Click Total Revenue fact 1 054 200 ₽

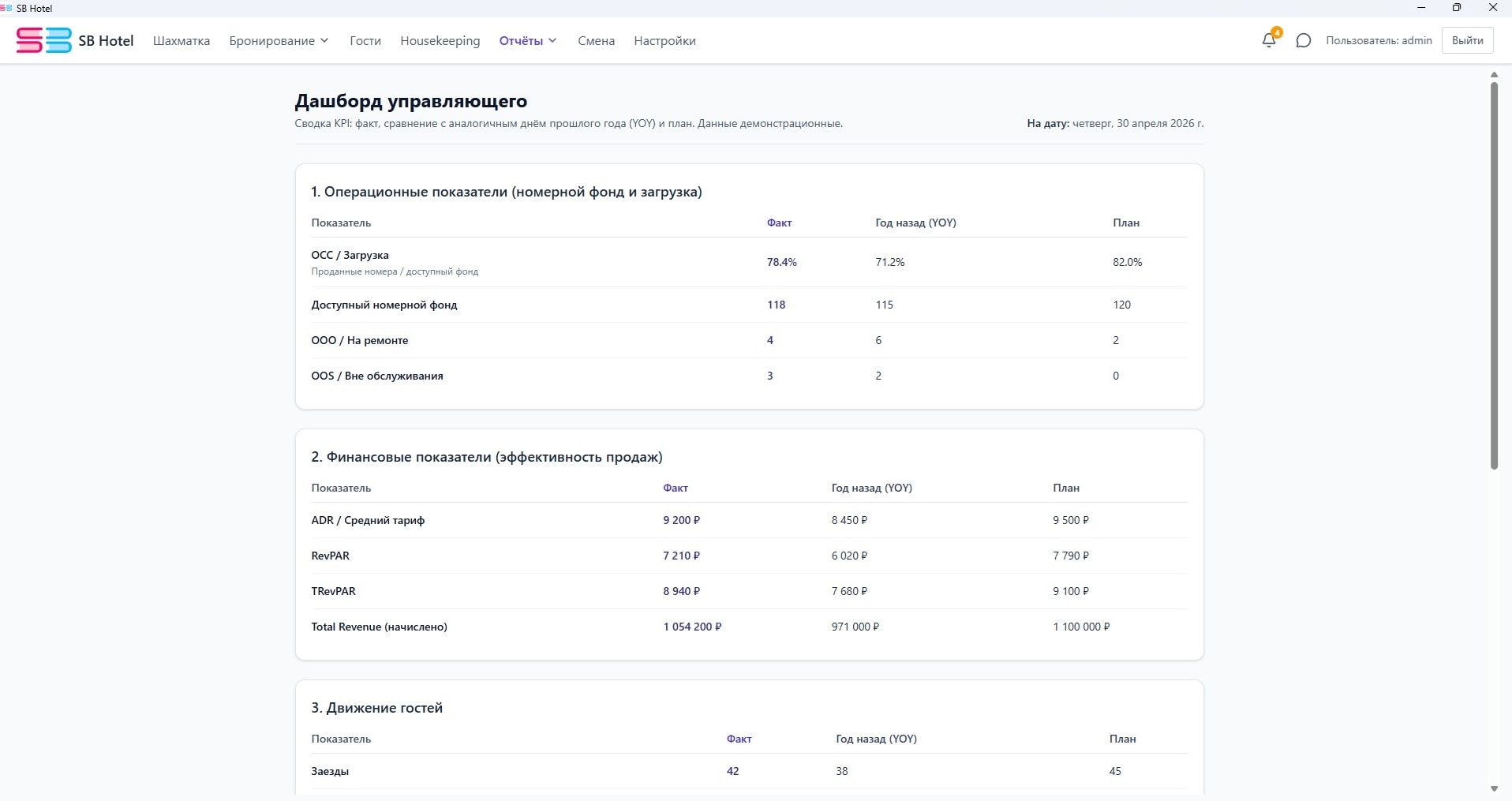click(692, 627)
